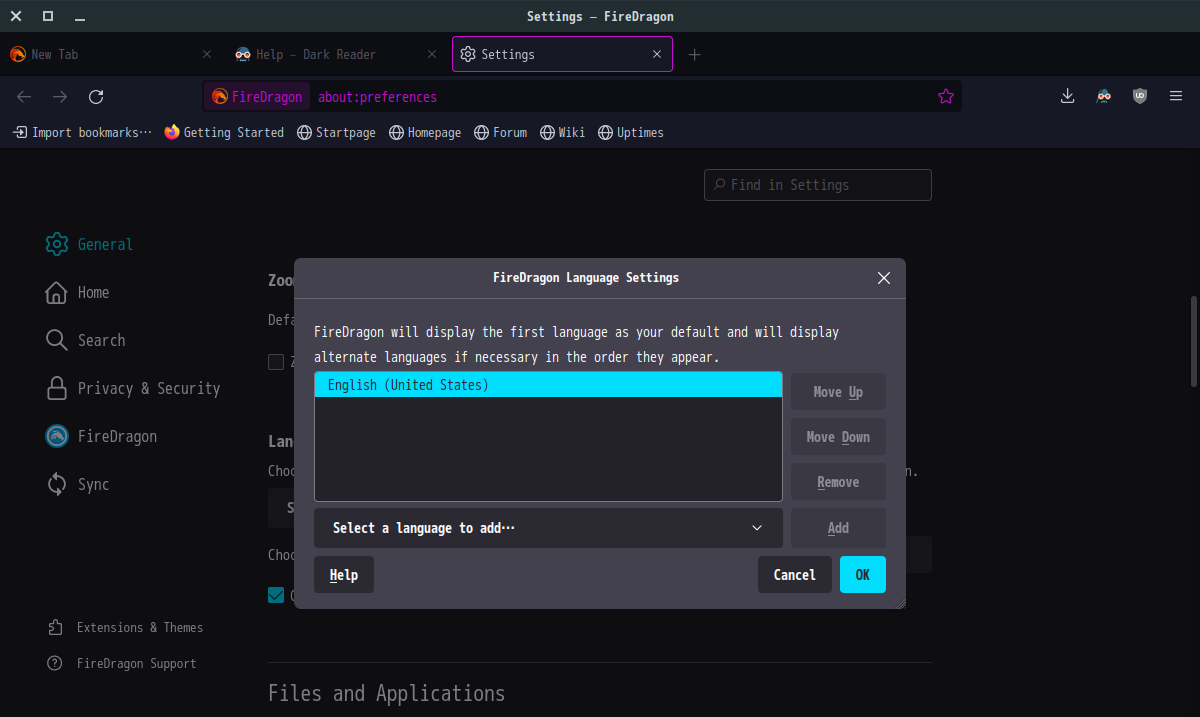Click Import bookmarks toolbar item

(x=82, y=132)
